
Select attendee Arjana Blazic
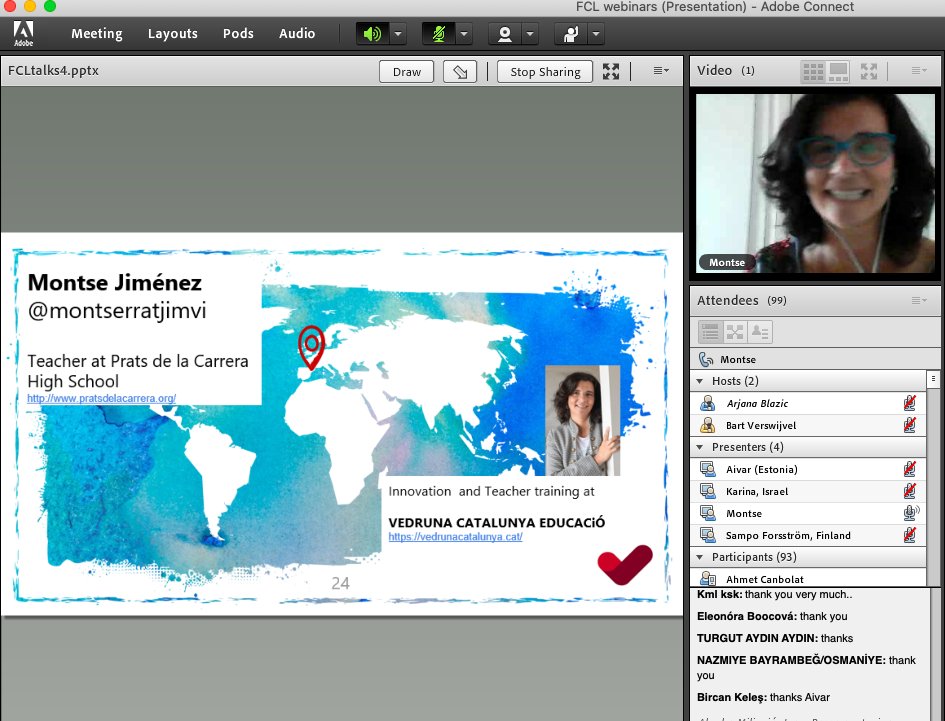(x=808, y=403)
